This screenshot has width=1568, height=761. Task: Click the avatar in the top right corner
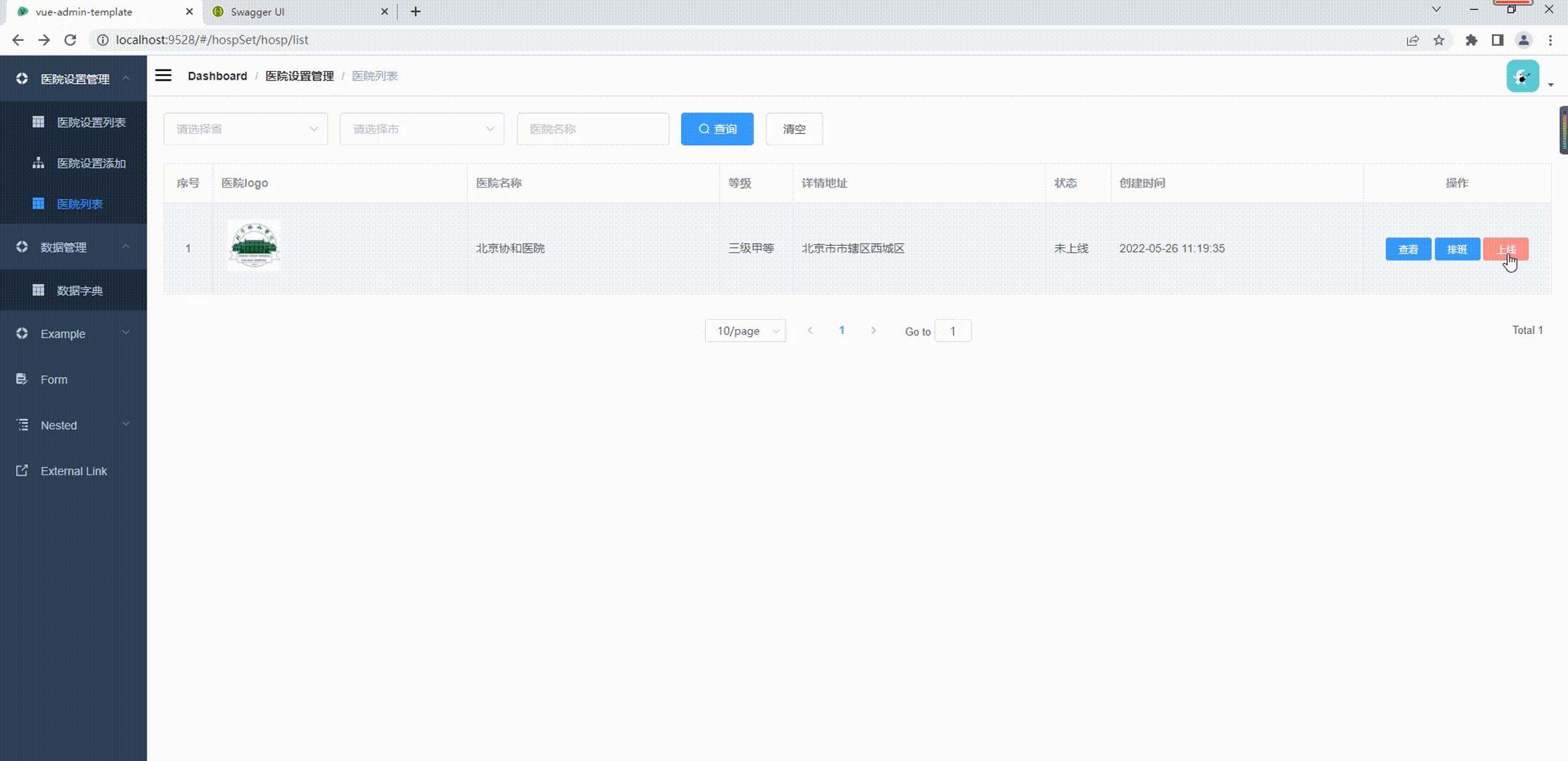(x=1523, y=75)
